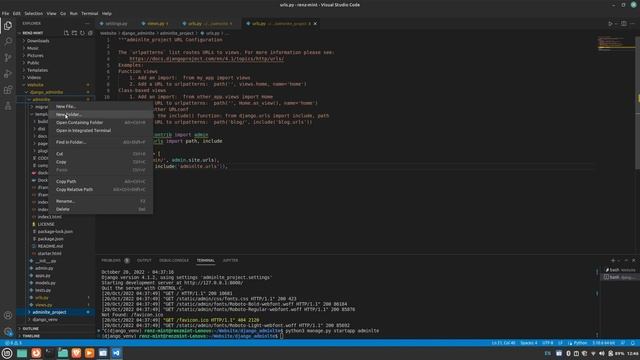640x360 pixels.
Task: Create a new terminal with plus icon
Action: (x=613, y=260)
